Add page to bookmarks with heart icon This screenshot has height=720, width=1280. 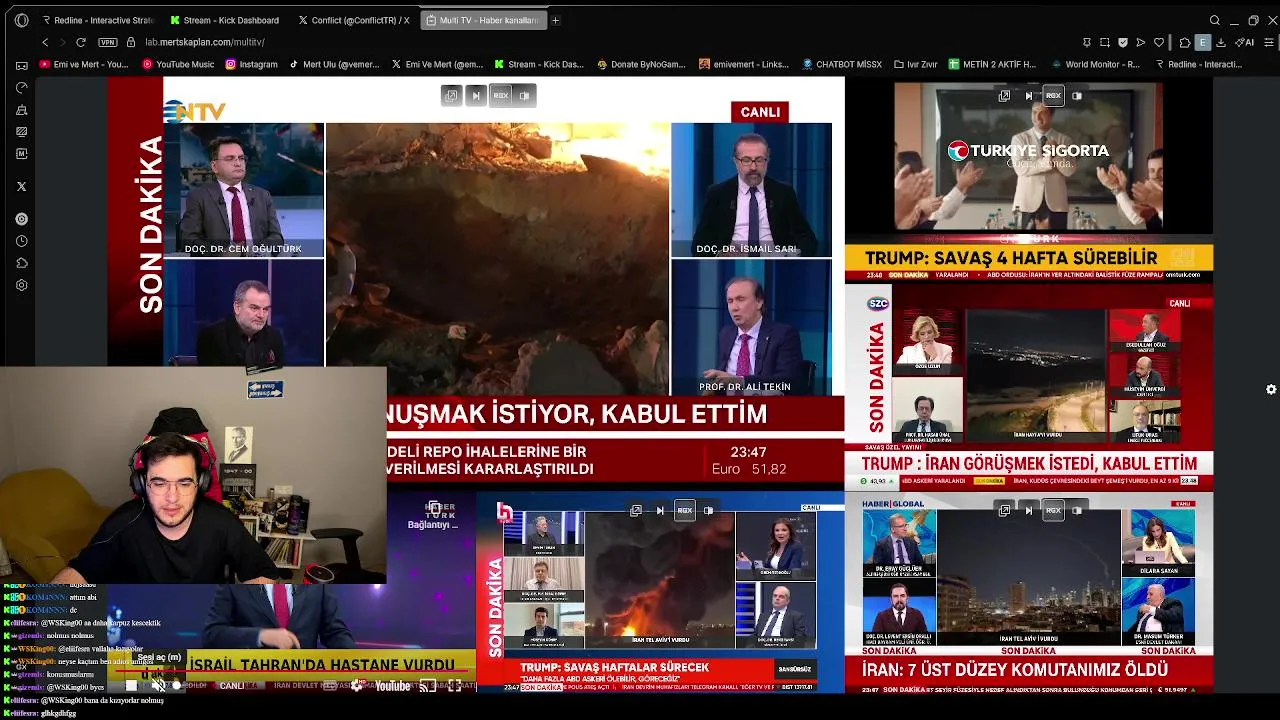click(1159, 42)
